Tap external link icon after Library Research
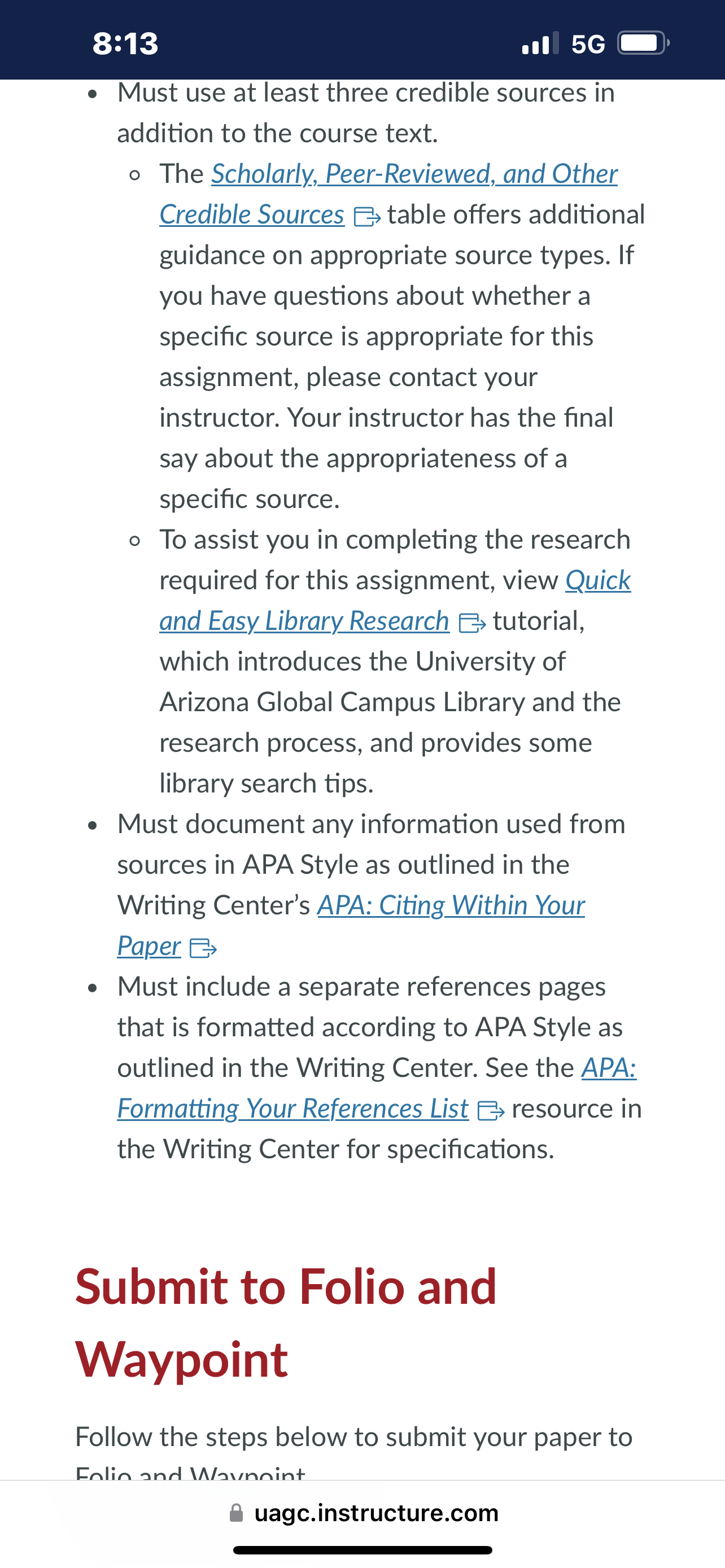Screen dimensions: 725x1568 point(472,623)
